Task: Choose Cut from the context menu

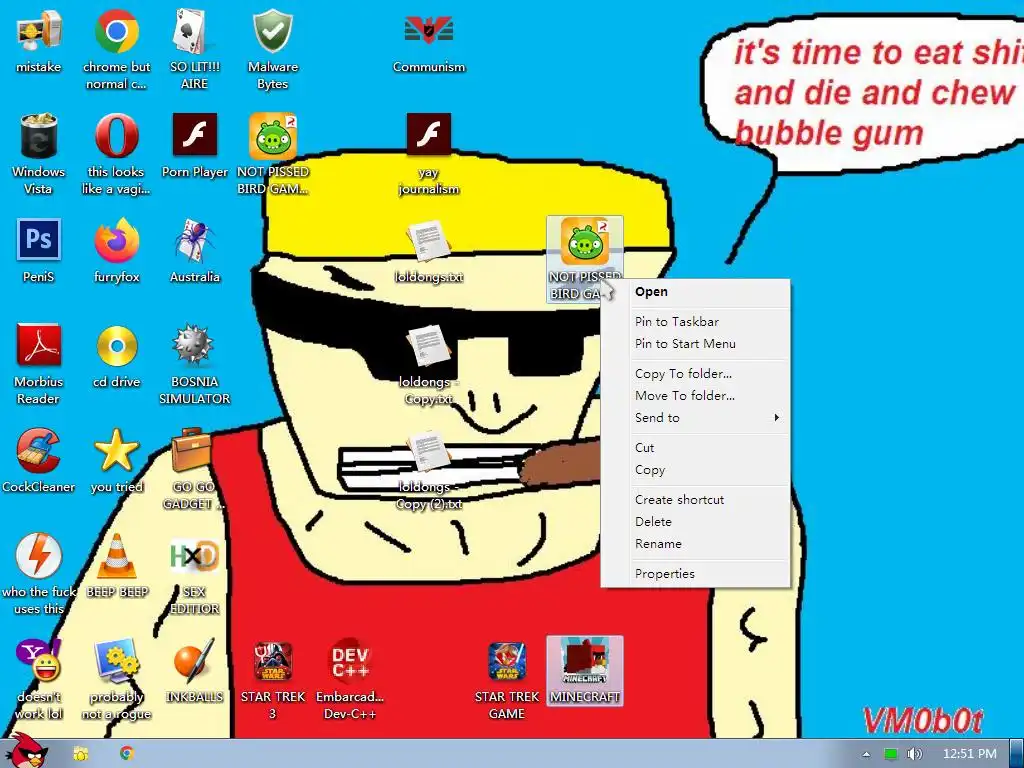Action: (x=695, y=447)
